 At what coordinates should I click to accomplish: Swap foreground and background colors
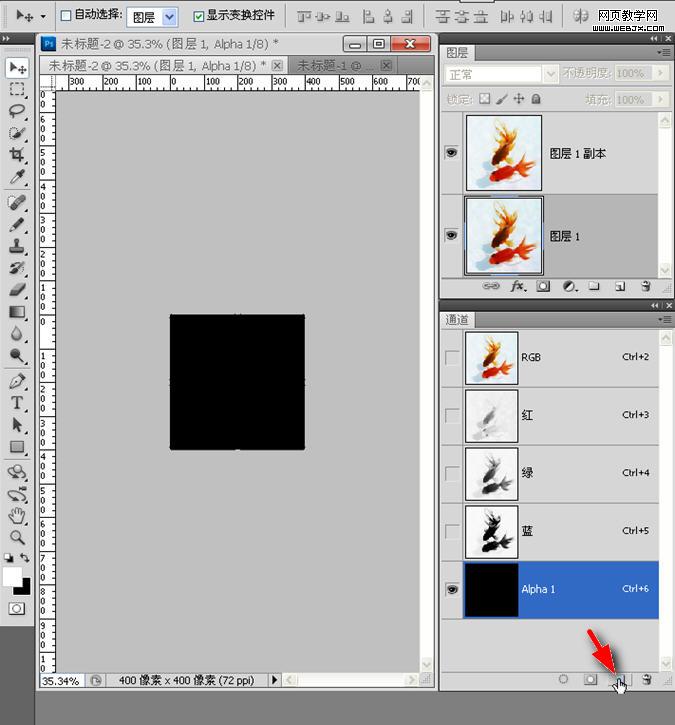pos(25,558)
